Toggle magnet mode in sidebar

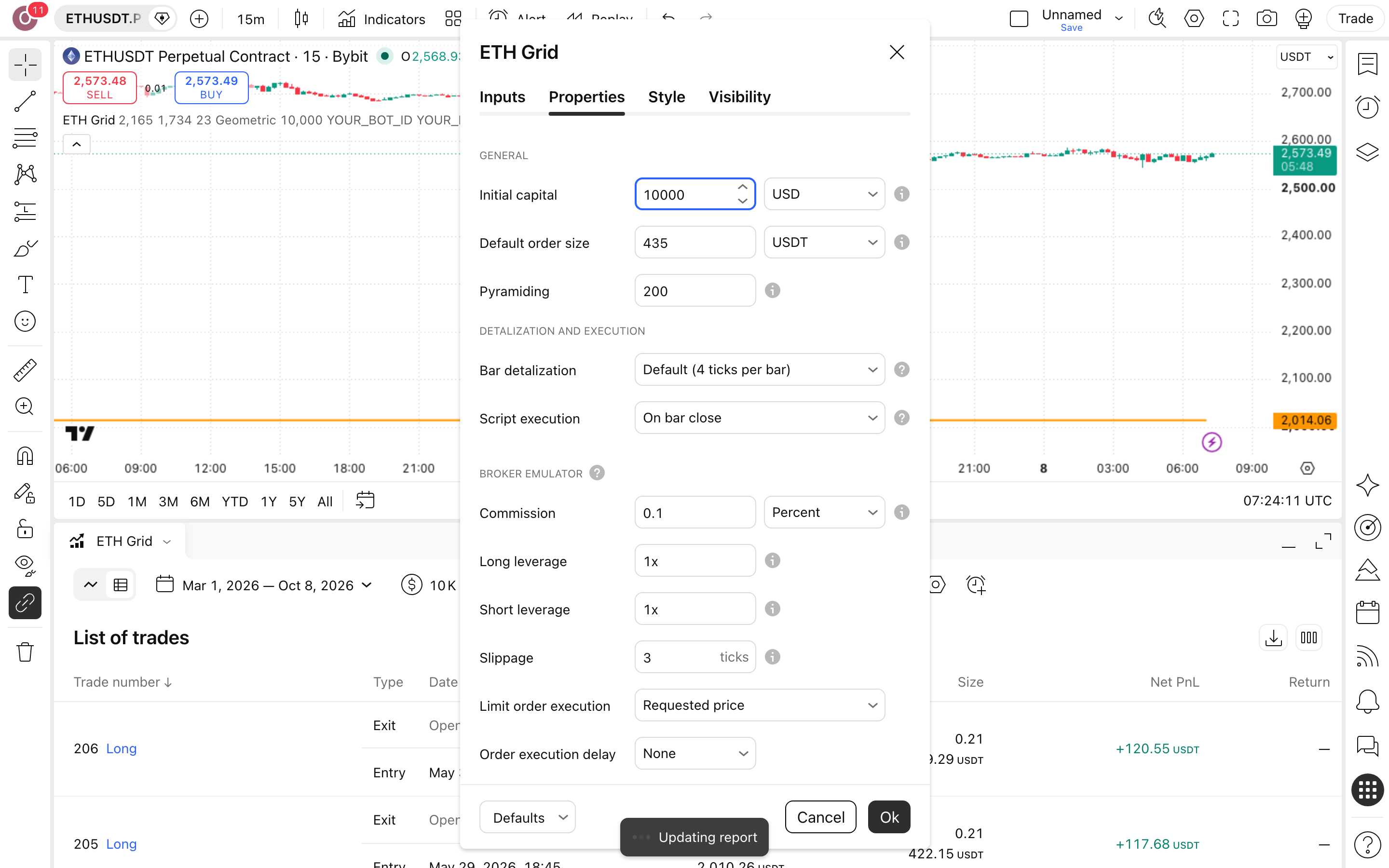pos(25,456)
